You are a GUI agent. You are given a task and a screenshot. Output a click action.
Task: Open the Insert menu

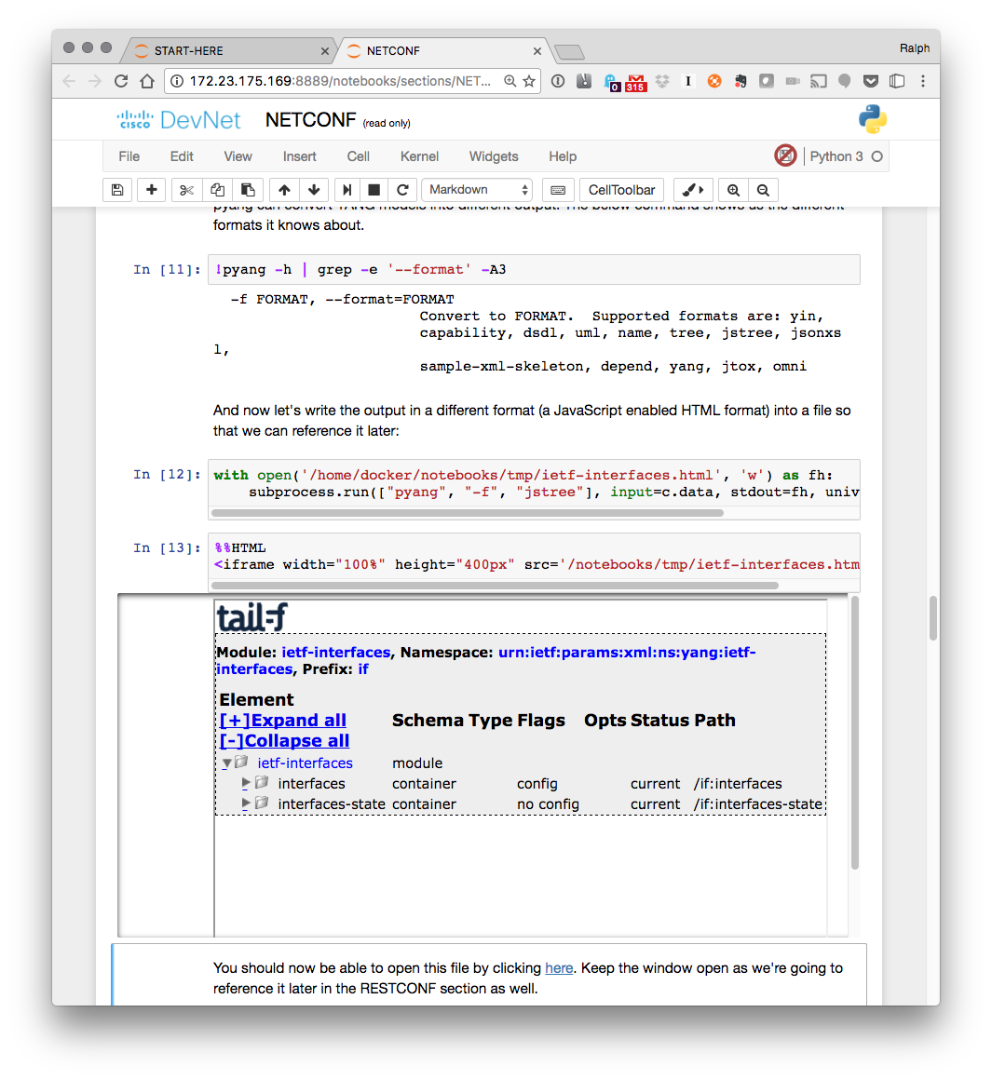click(x=300, y=156)
